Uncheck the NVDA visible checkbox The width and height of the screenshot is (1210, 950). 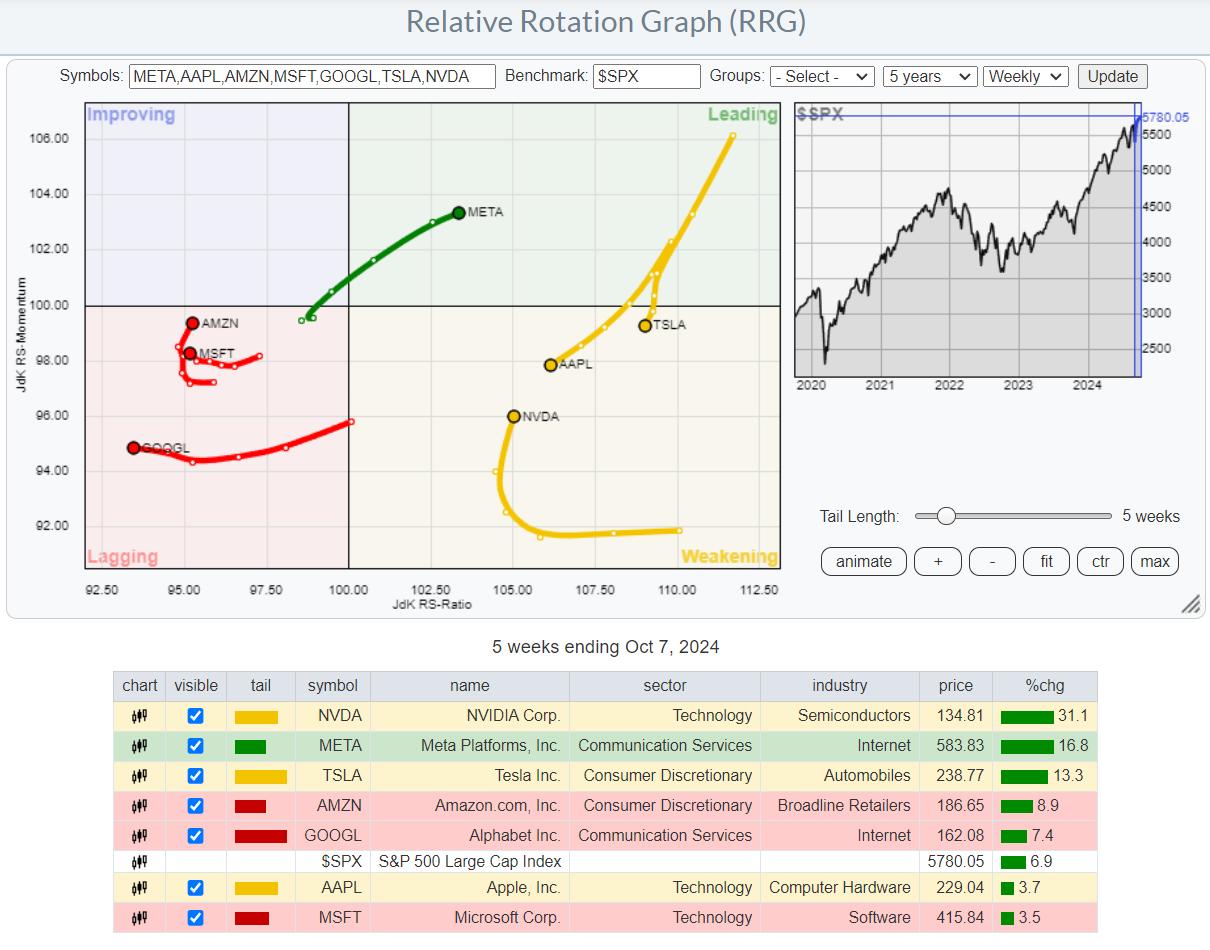195,716
